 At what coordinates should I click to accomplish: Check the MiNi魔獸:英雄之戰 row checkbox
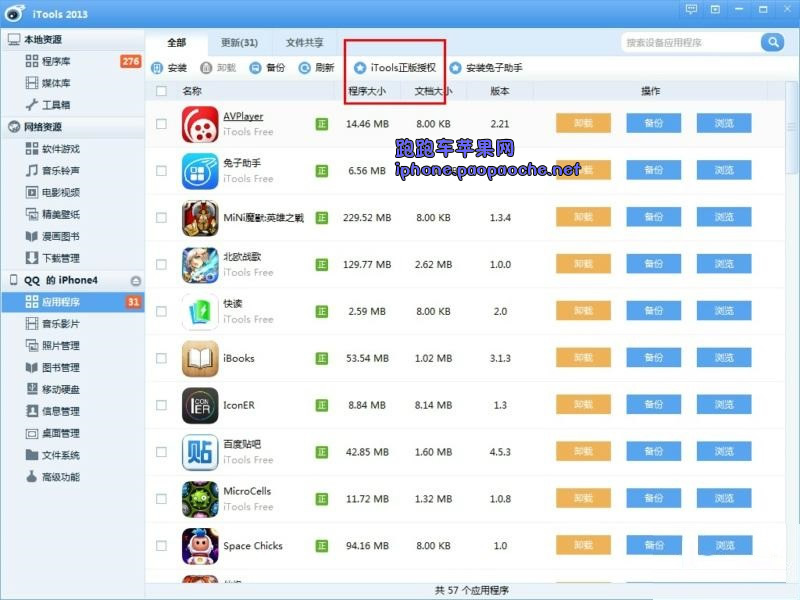click(x=161, y=217)
